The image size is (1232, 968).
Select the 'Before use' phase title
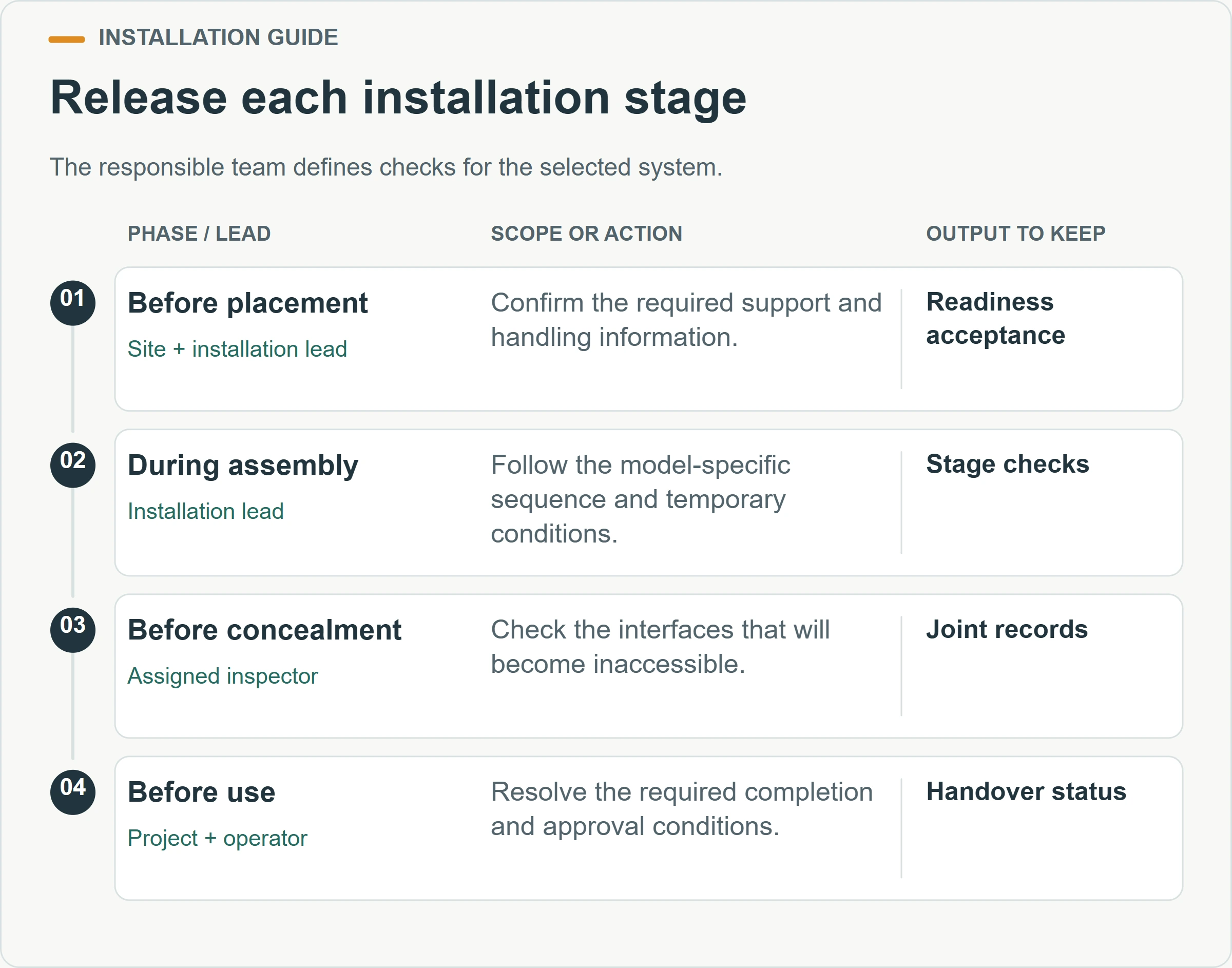(x=201, y=792)
